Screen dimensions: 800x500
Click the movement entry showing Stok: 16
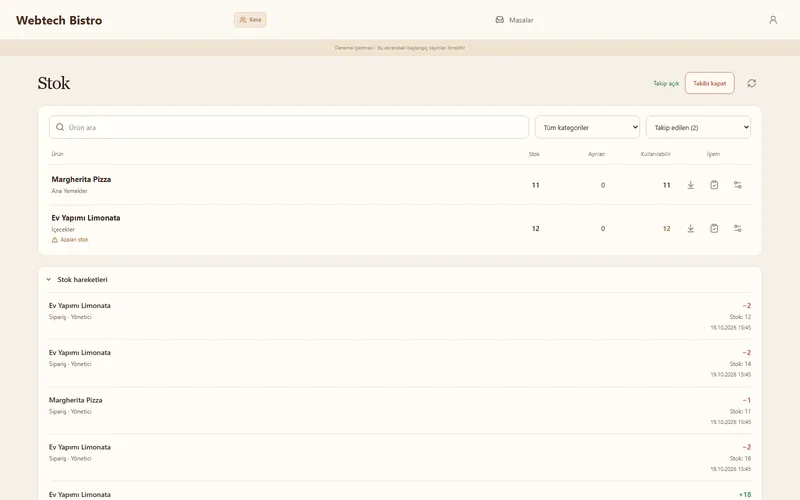[x=400, y=458]
